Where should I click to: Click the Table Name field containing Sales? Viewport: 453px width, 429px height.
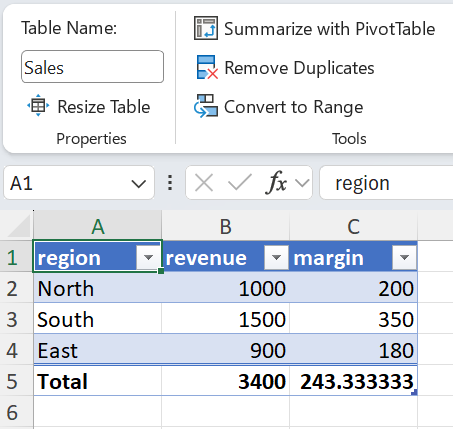tap(92, 67)
